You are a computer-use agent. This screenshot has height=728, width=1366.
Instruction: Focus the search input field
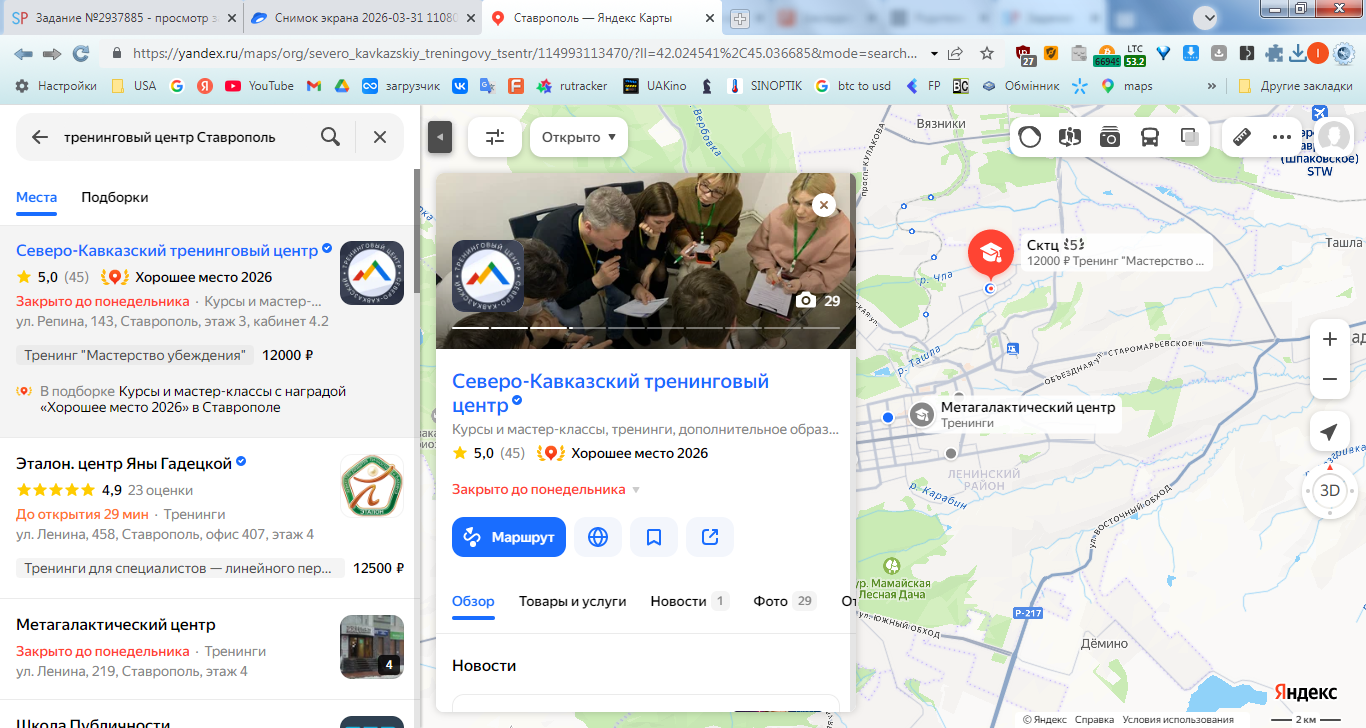185,137
